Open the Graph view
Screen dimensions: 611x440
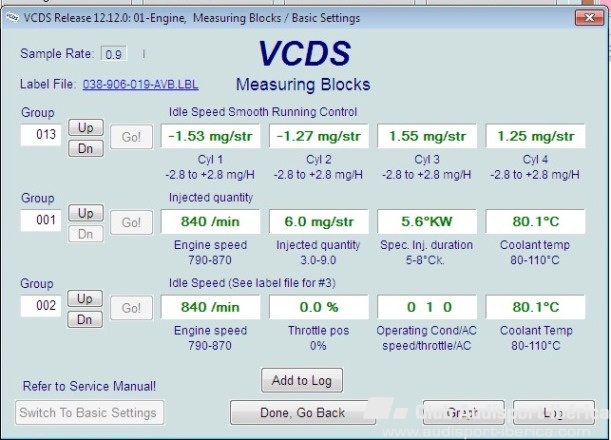pyautogui.click(x=461, y=412)
